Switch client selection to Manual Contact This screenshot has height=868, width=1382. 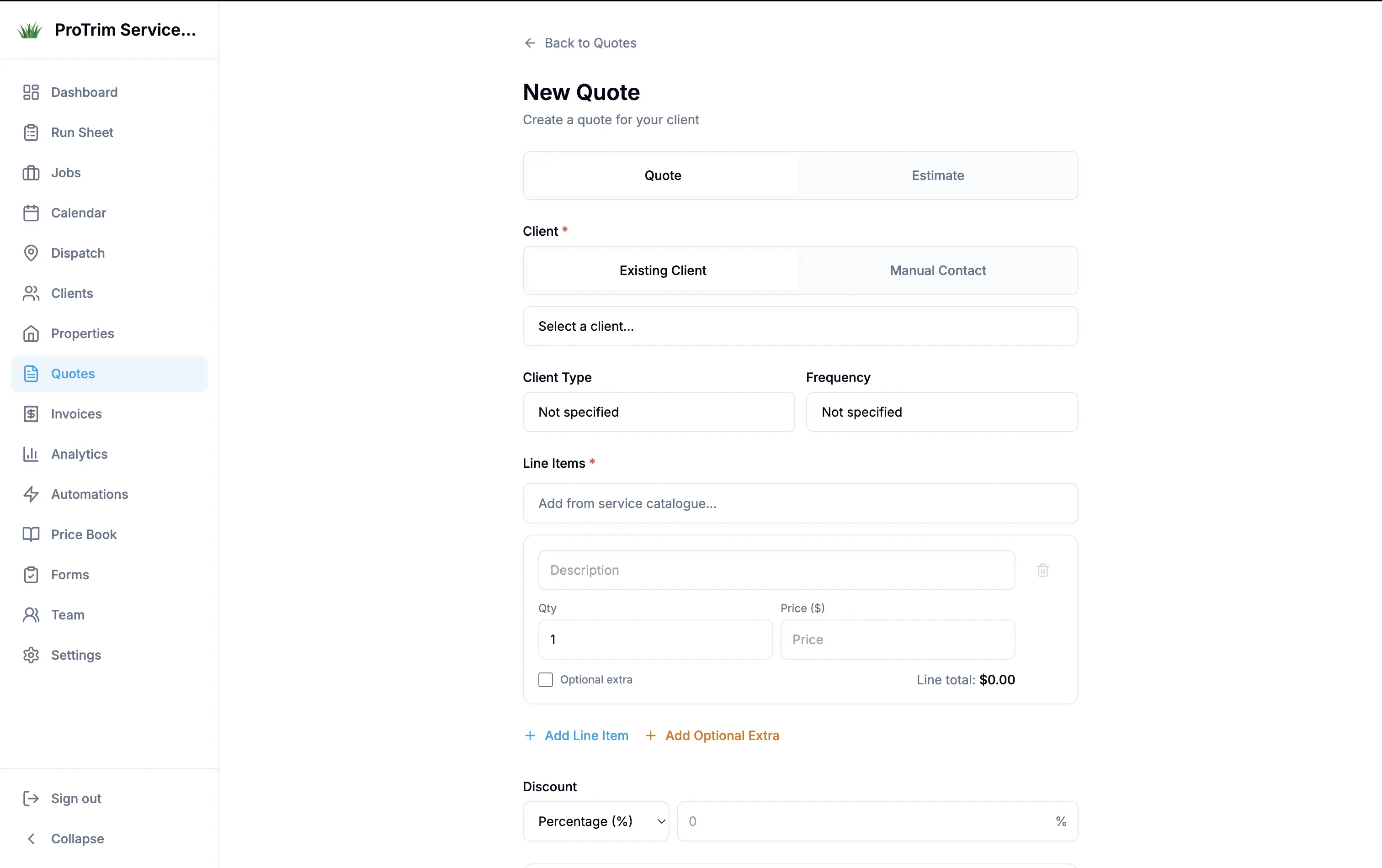(937, 270)
